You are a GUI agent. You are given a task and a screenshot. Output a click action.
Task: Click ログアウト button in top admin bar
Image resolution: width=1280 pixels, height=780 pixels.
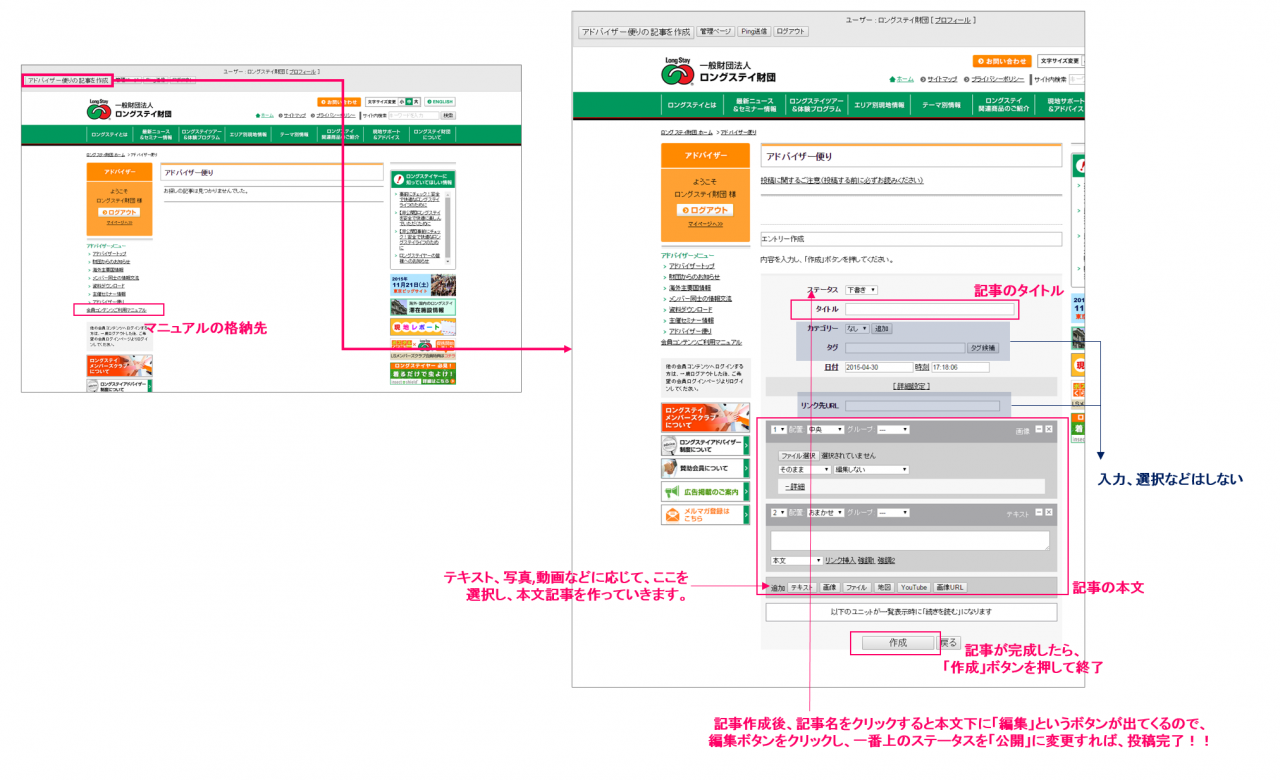(x=790, y=32)
